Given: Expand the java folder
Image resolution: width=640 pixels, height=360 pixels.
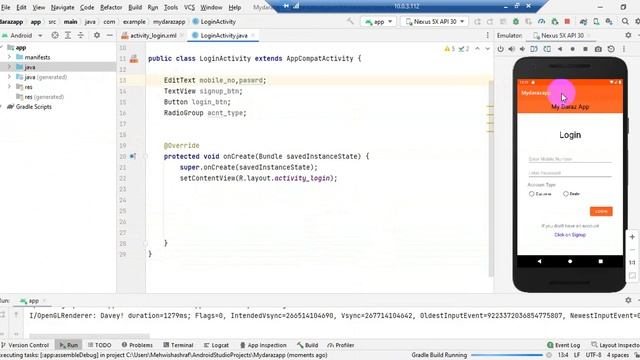Looking at the screenshot, I should click(x=9, y=67).
